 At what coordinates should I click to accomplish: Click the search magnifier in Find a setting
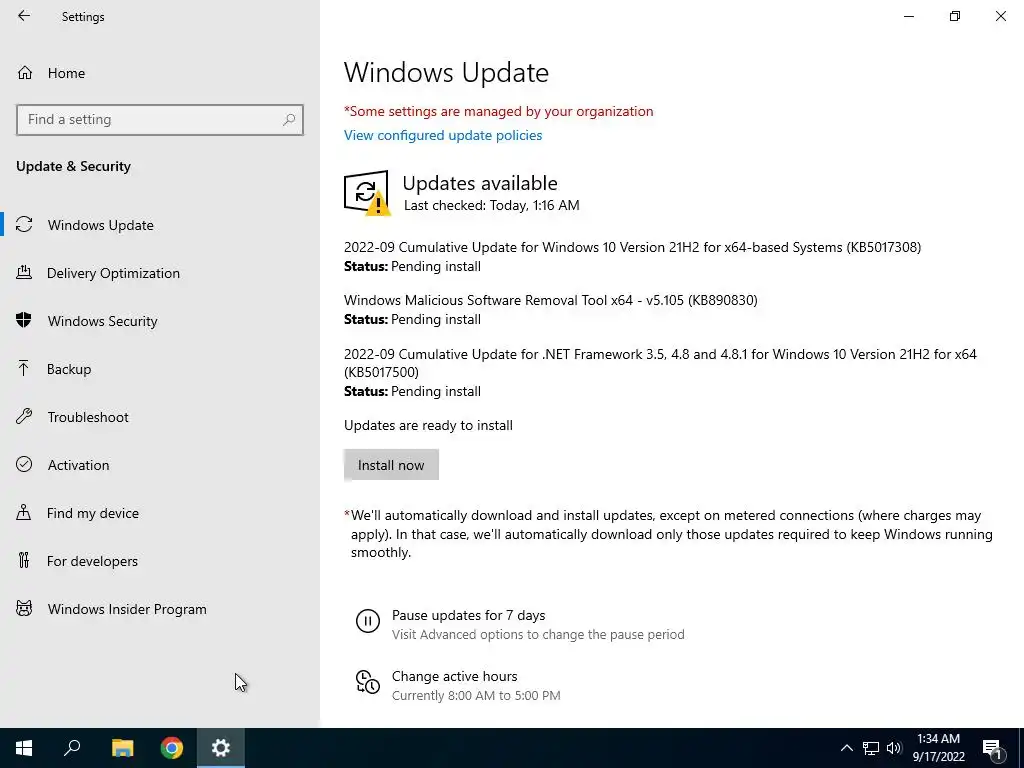[289, 120]
